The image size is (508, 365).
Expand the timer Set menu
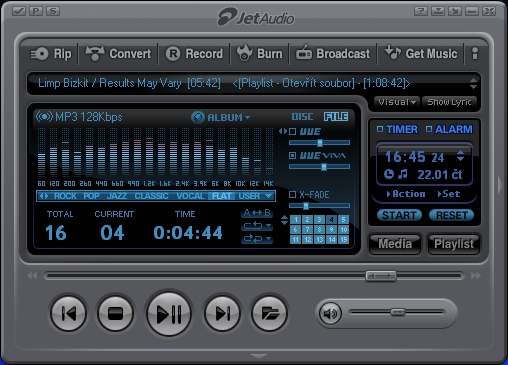point(449,194)
